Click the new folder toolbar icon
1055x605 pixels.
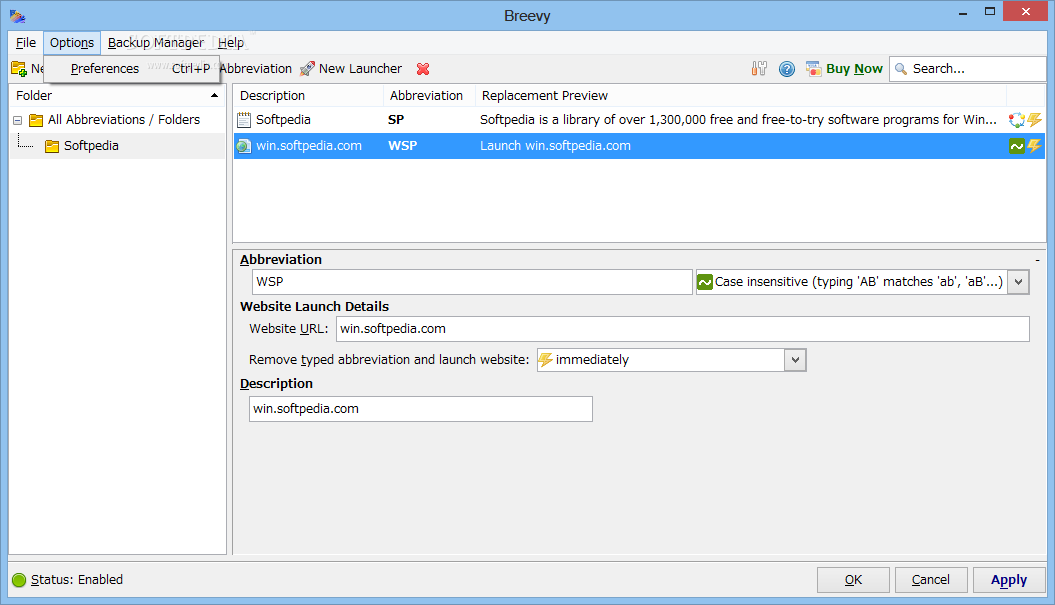(x=19, y=69)
